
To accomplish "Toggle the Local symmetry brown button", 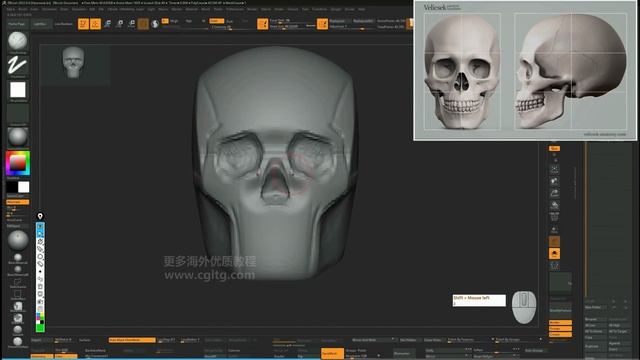I will click(554, 242).
